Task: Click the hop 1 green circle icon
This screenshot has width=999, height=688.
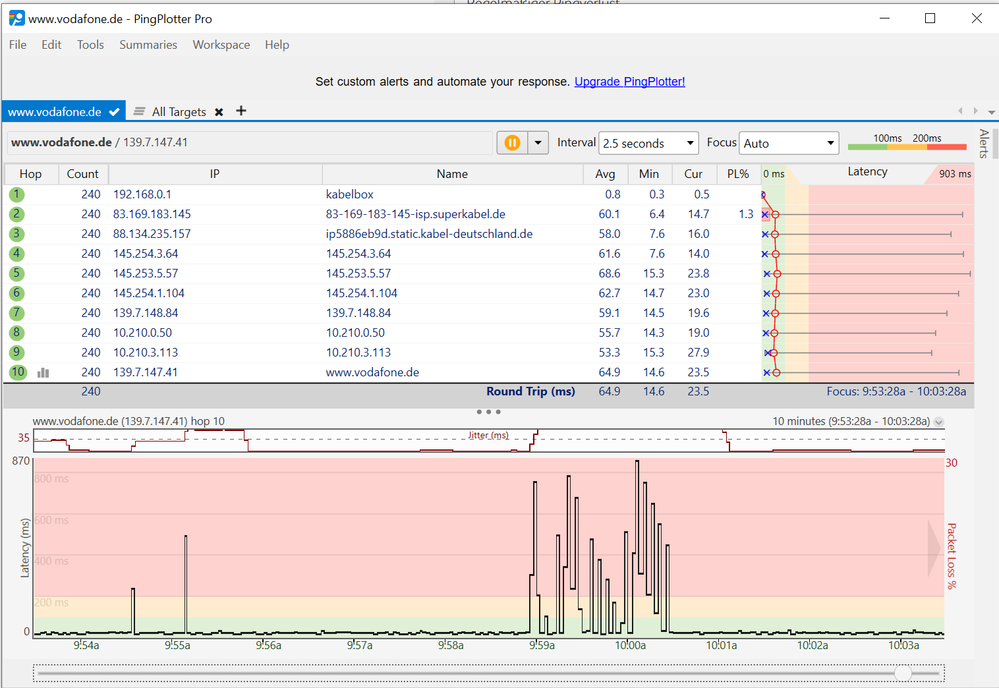Action: tap(17, 194)
